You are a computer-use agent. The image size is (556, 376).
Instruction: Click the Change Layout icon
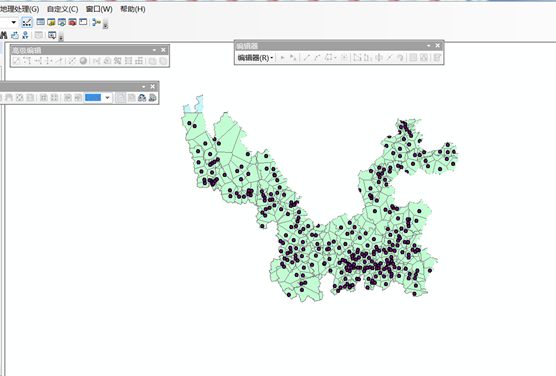[142, 98]
